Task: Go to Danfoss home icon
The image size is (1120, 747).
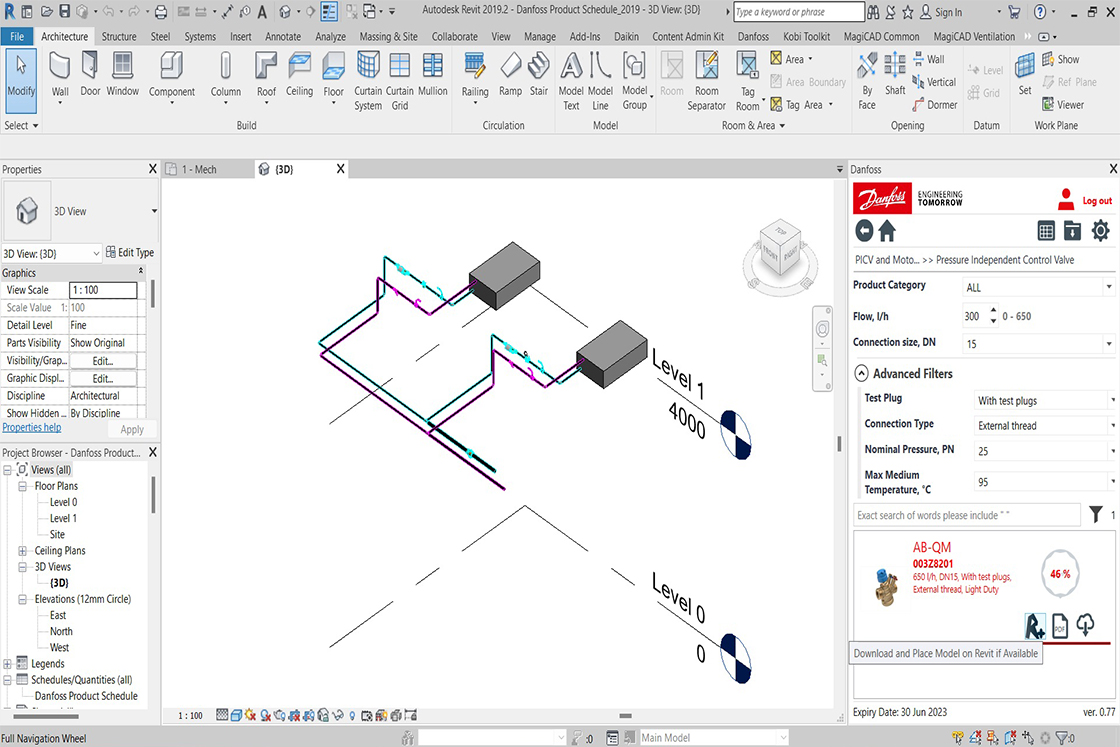Action: (x=887, y=231)
